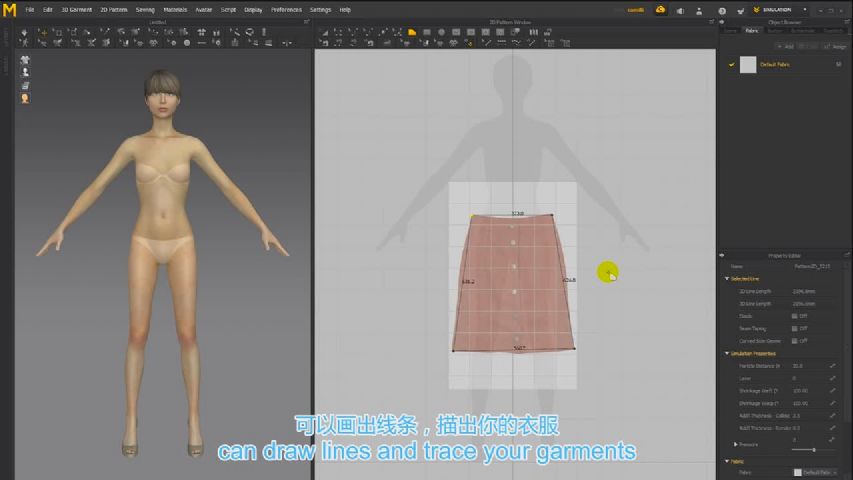Toggle the Curved Side Geometry Off checkbox

pos(794,341)
